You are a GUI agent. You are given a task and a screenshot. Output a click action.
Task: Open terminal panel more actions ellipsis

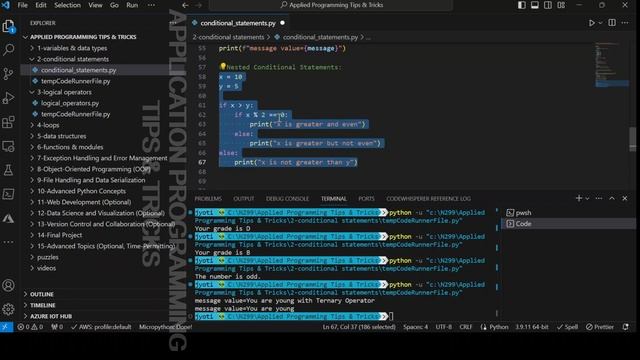pyautogui.click(x=599, y=198)
